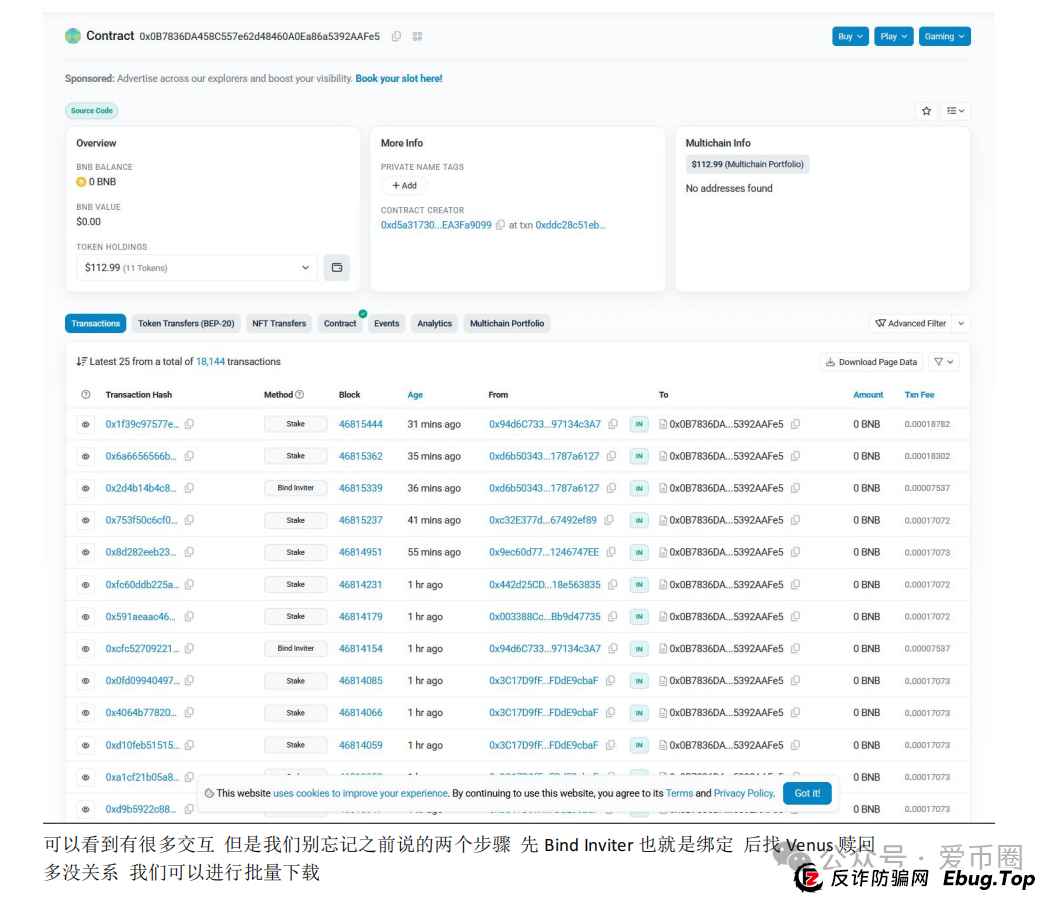Open the Gaming dropdown menu
The width and height of the screenshot is (1057, 900).
(x=944, y=36)
